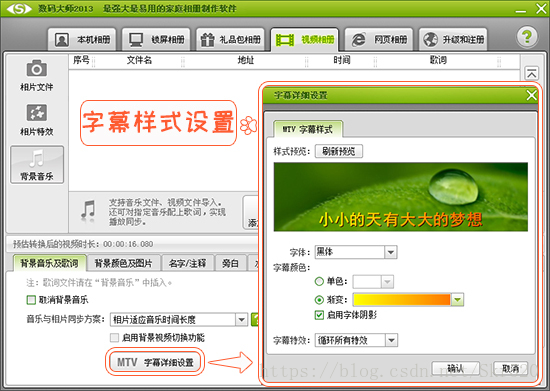This screenshot has width=550, height=391.
Task: Toggle 启用背景视频切换功能 checkbox
Action: [x=114, y=338]
